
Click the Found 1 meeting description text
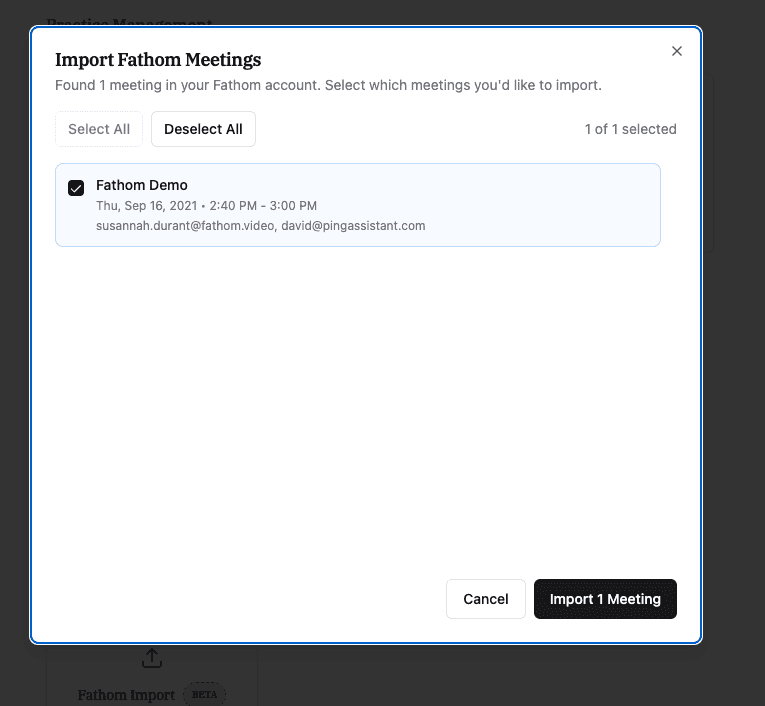pos(328,85)
